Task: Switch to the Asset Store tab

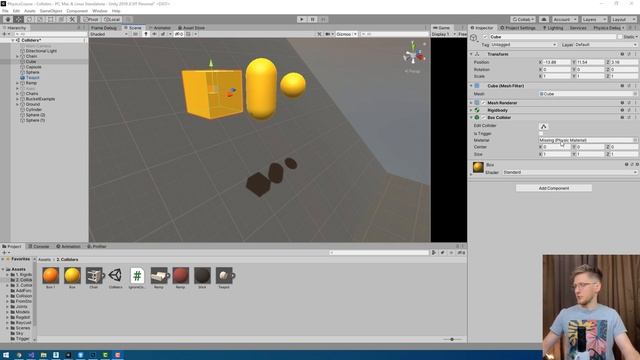Action: (191, 28)
